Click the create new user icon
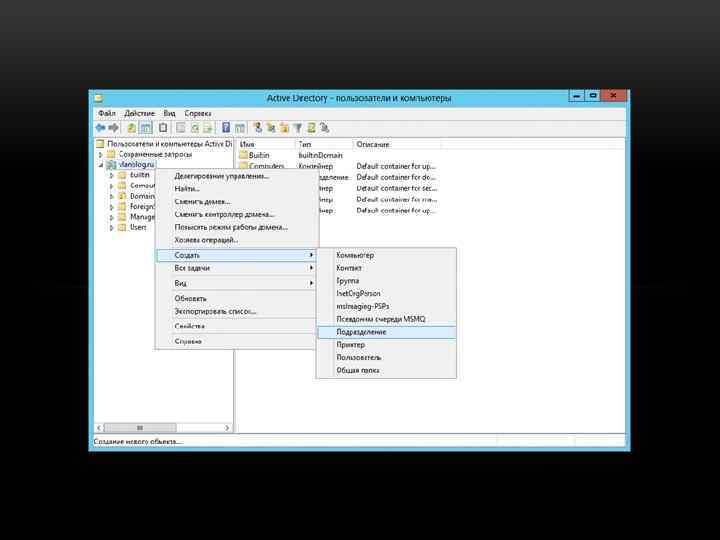The width and height of the screenshot is (720, 540). tap(258, 128)
